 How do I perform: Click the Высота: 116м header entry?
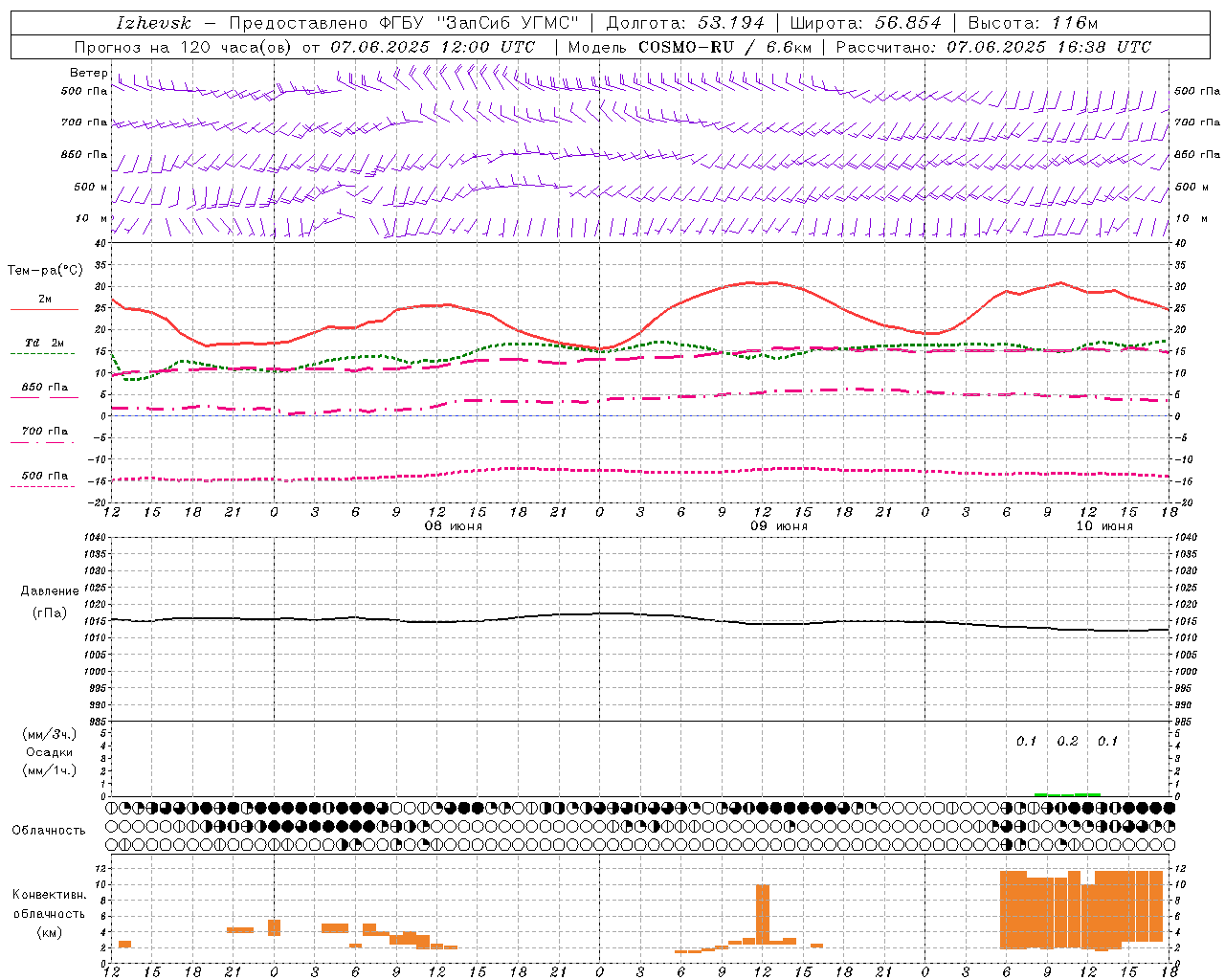(1033, 23)
